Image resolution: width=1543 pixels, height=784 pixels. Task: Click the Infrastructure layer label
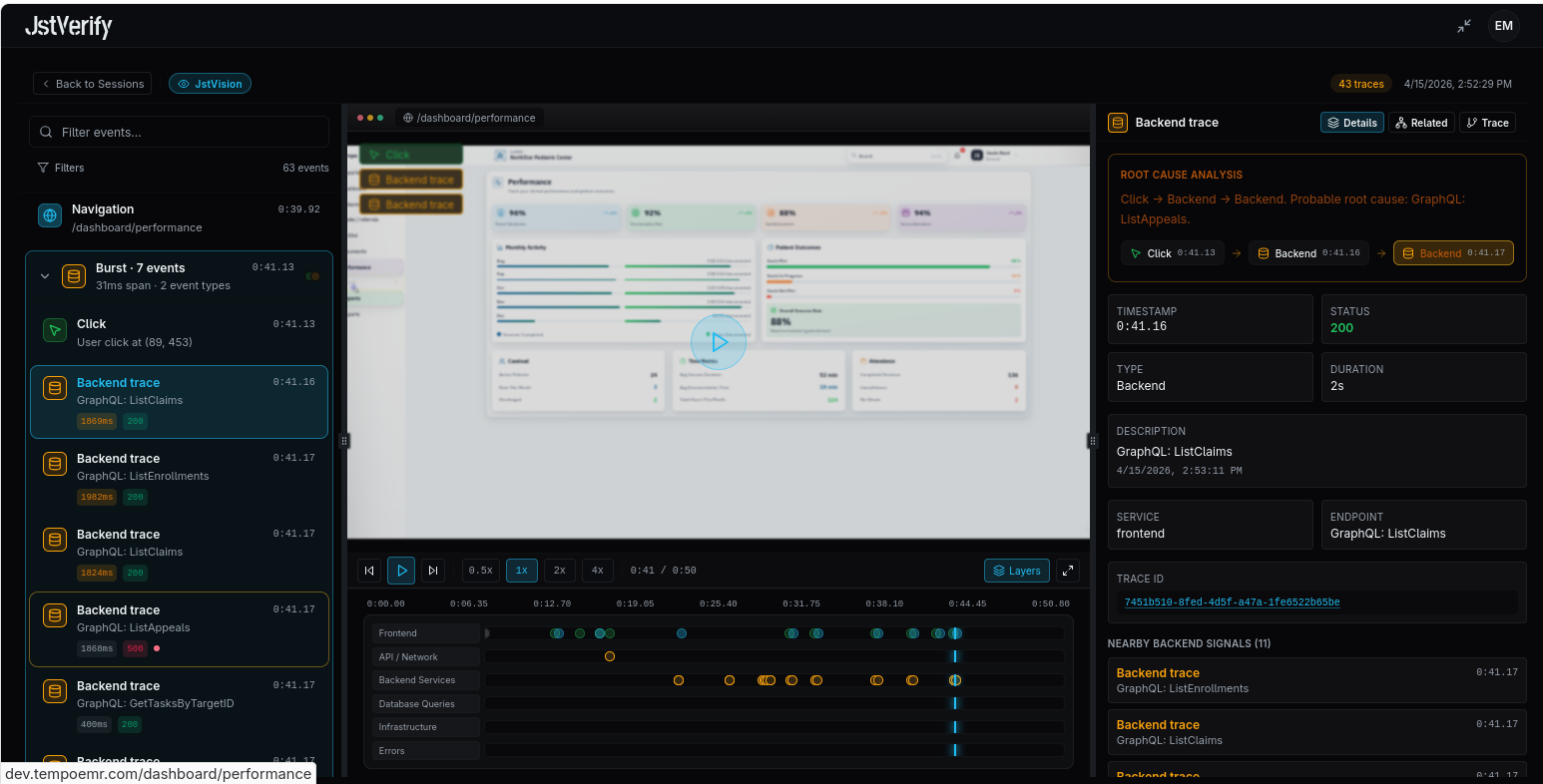426,727
